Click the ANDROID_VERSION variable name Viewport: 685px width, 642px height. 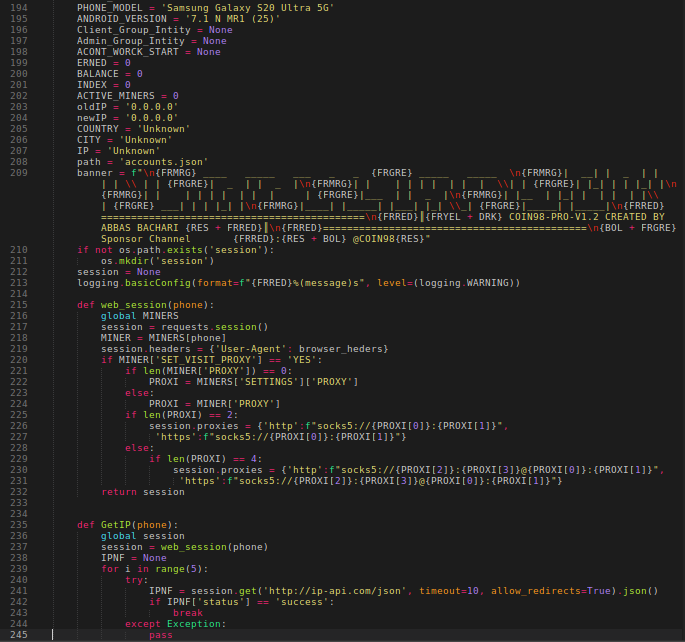coord(122,19)
